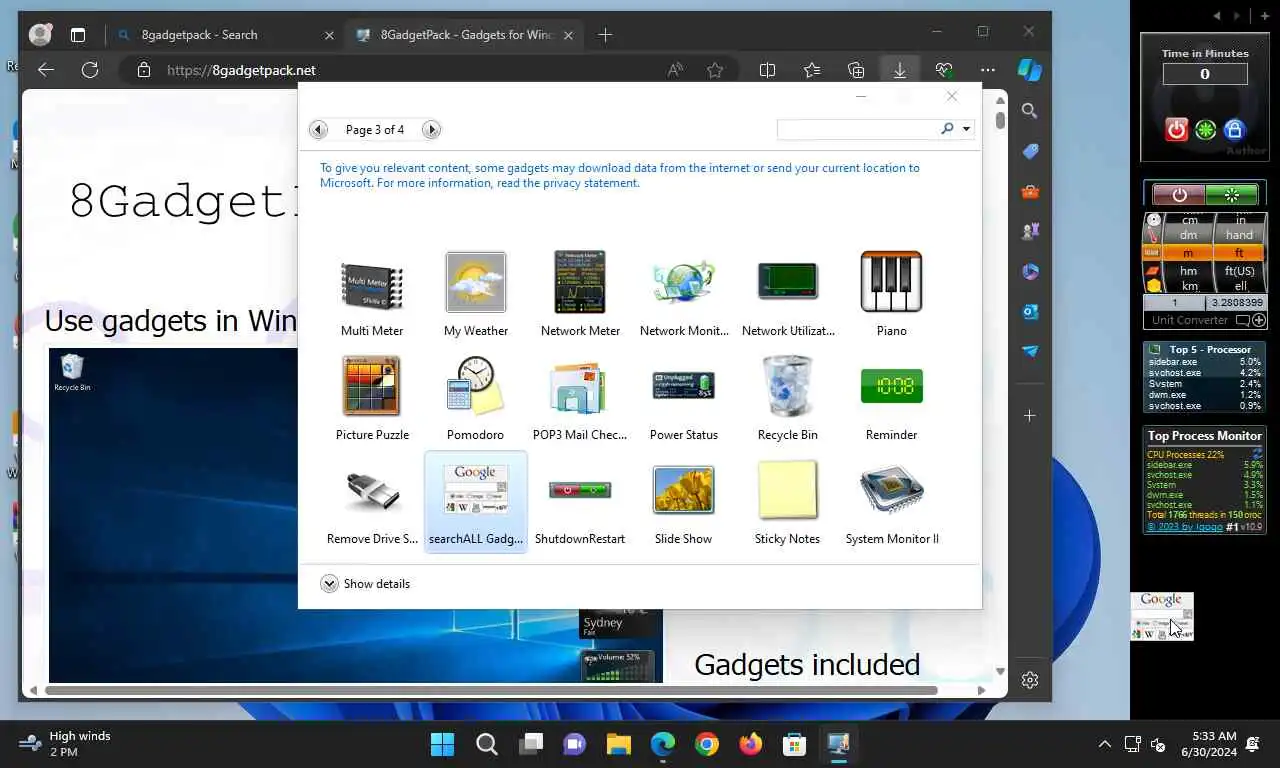Image resolution: width=1280 pixels, height=768 pixels.
Task: Select the Pomodoro gadget
Action: pos(476,400)
